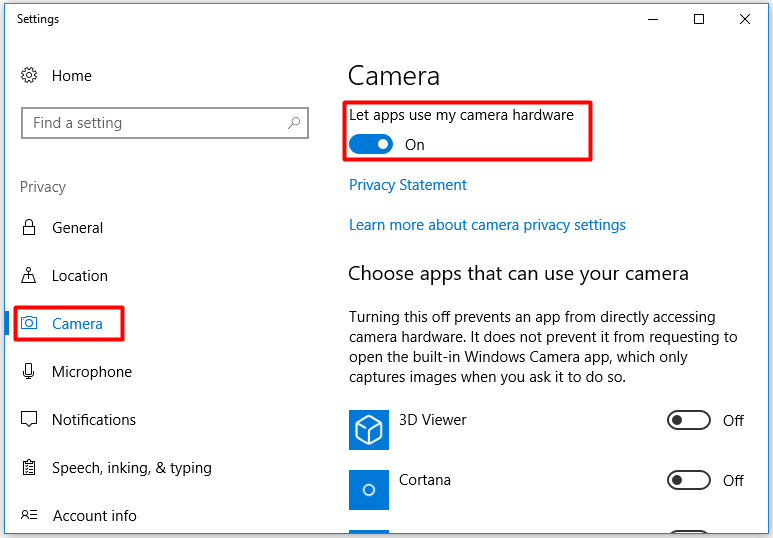Open General privacy settings
Image resolution: width=773 pixels, height=538 pixels.
pos(77,228)
